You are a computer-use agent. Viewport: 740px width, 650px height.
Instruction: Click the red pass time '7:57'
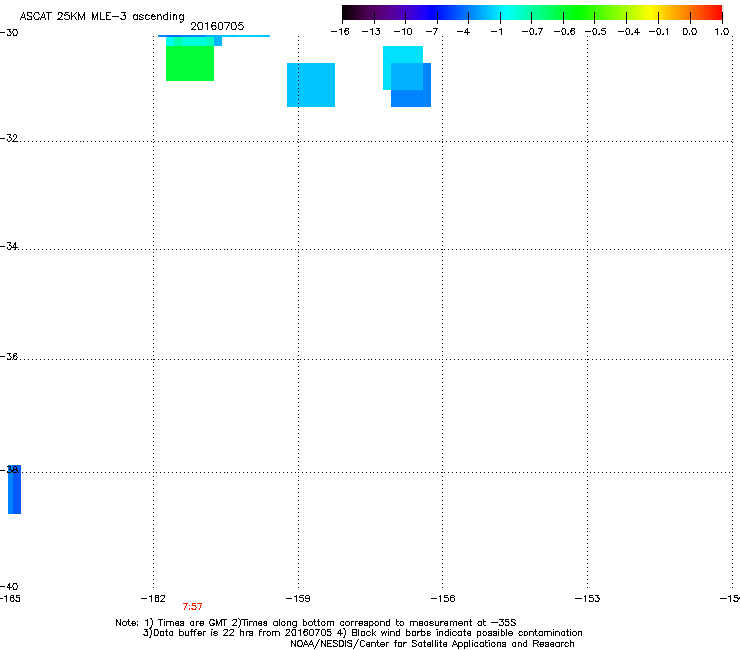193,607
